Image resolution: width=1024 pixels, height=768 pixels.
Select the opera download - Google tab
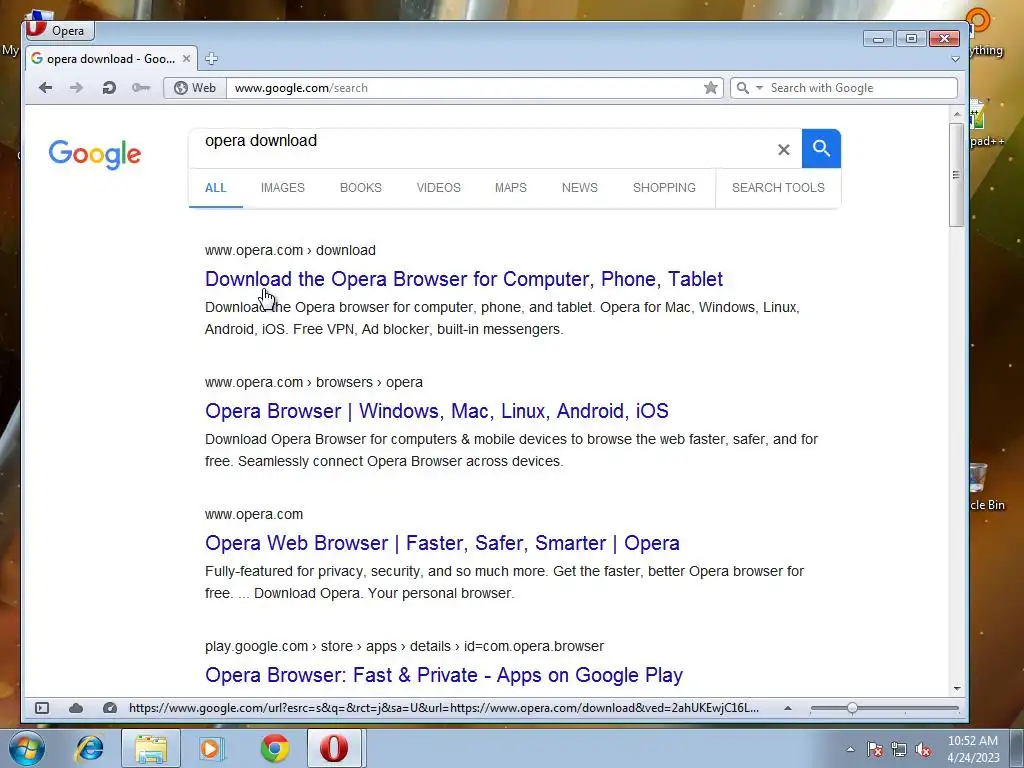[x=110, y=59]
